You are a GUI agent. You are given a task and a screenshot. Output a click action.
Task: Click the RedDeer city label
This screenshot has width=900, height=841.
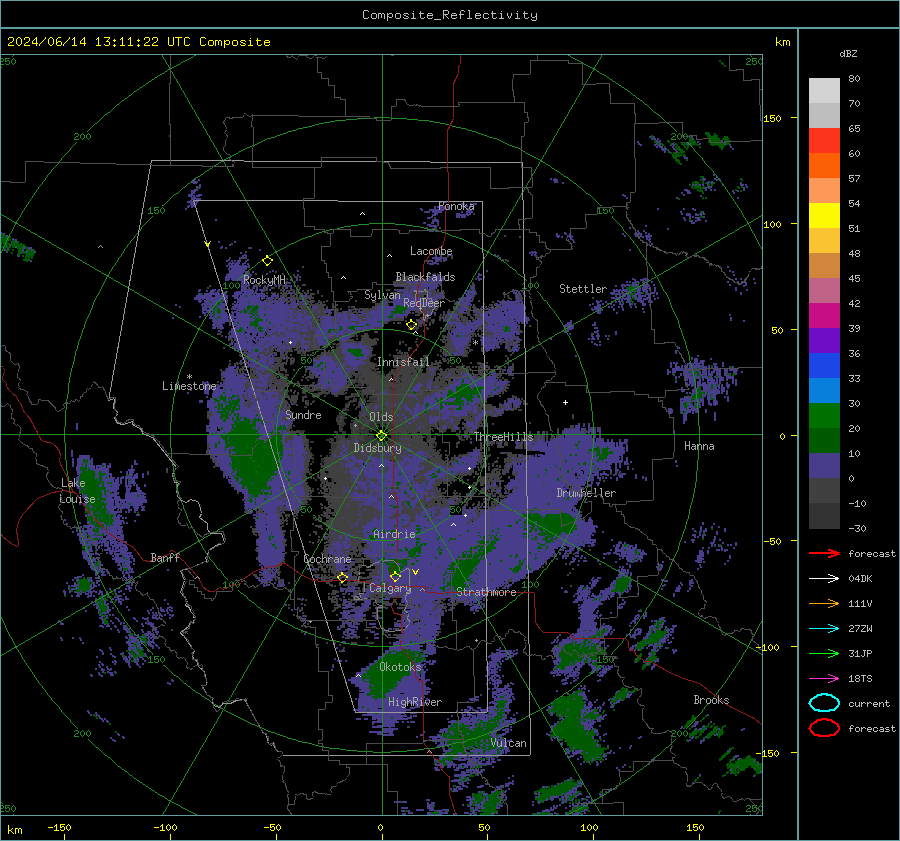coord(424,303)
